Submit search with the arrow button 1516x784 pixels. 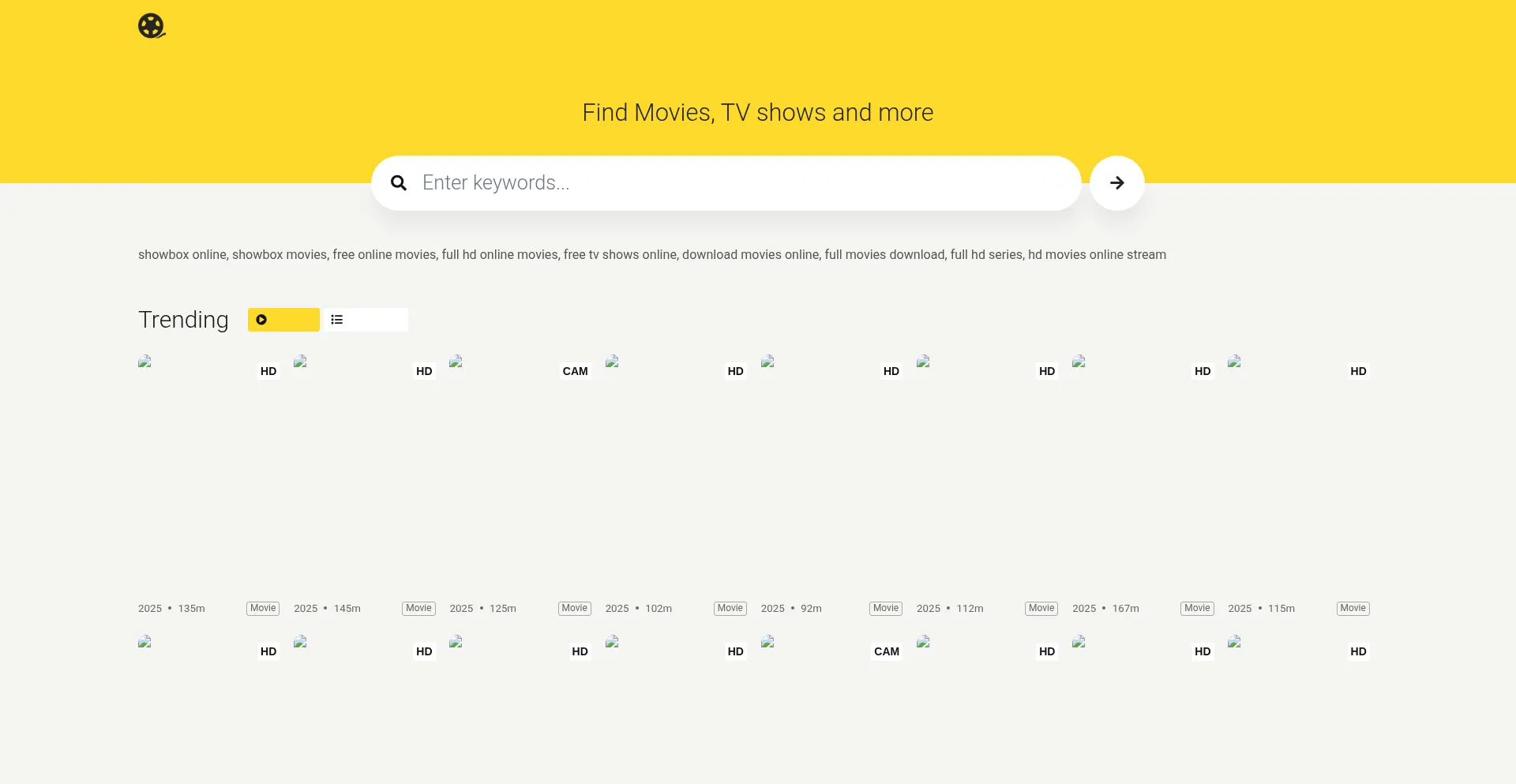click(1116, 183)
